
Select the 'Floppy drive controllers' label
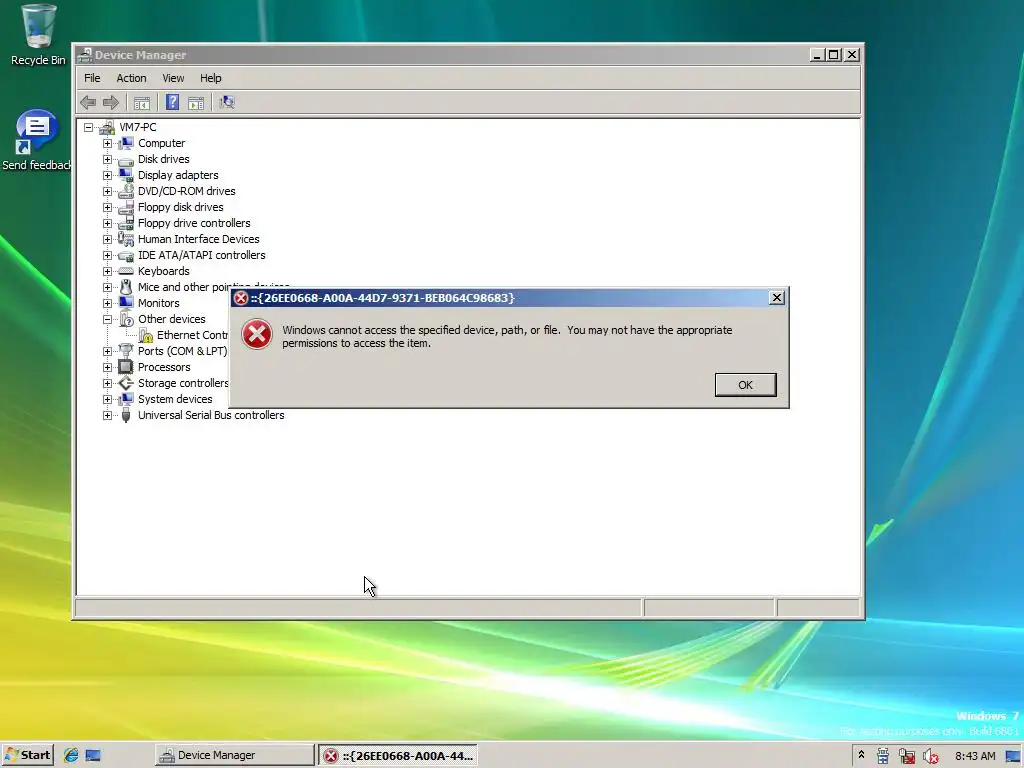point(194,223)
